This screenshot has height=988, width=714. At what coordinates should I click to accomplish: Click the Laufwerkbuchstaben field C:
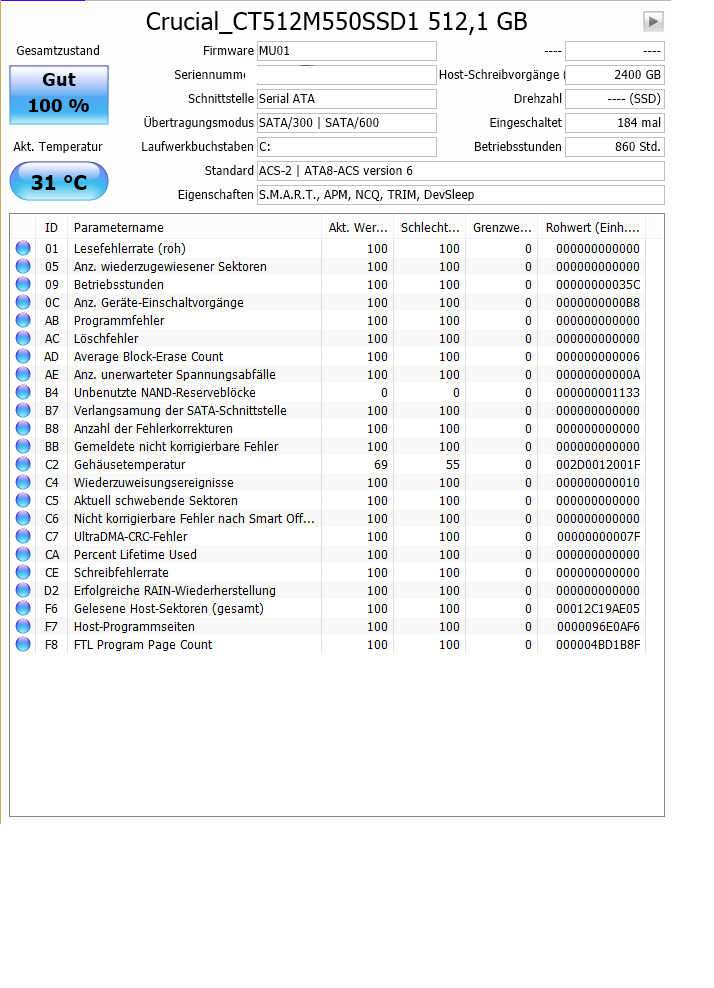pyautogui.click(x=347, y=147)
